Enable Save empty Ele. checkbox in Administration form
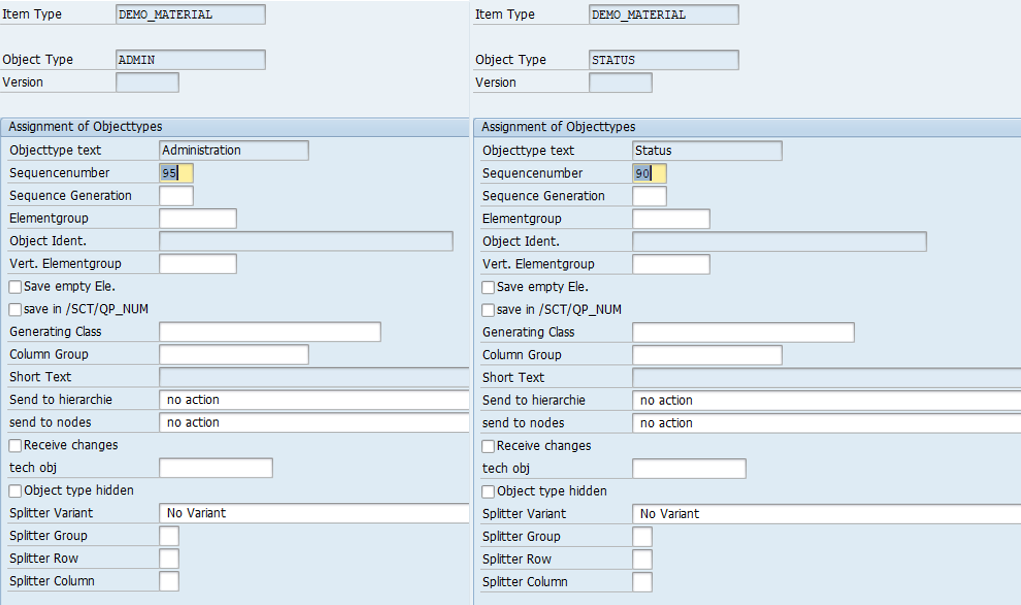The width and height of the screenshot is (1021, 605). [15, 287]
